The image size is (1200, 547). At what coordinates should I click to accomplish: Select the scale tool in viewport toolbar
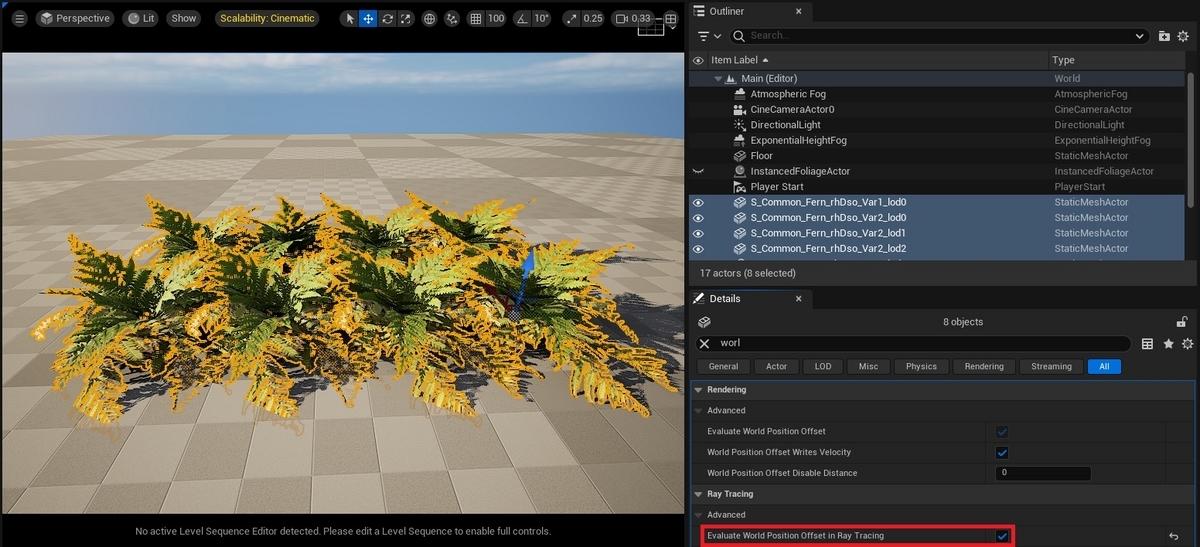[405, 19]
